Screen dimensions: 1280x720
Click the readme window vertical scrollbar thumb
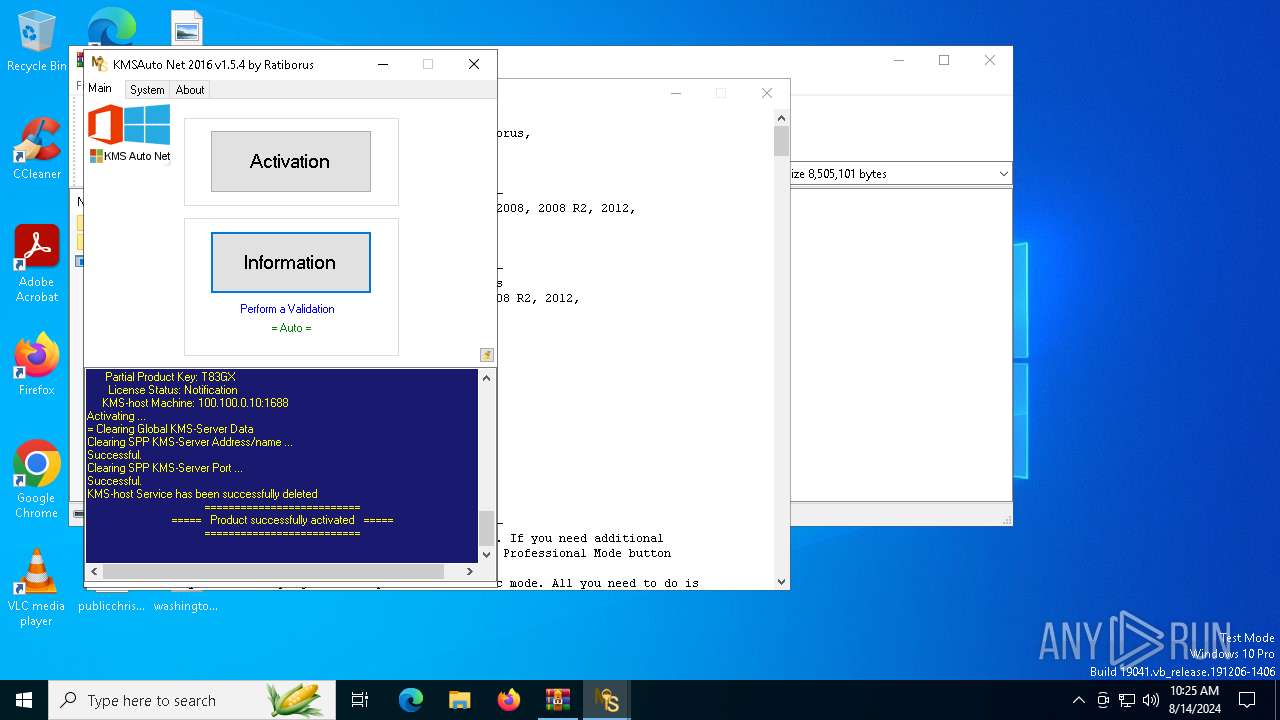(x=781, y=141)
